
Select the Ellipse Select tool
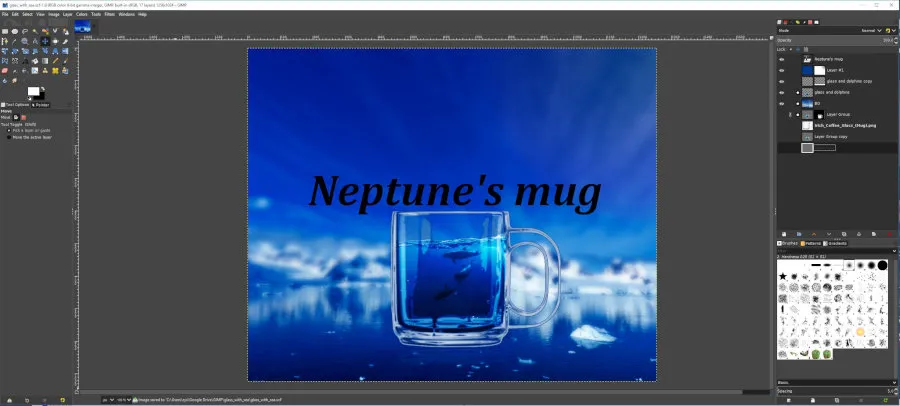[x=15, y=31]
